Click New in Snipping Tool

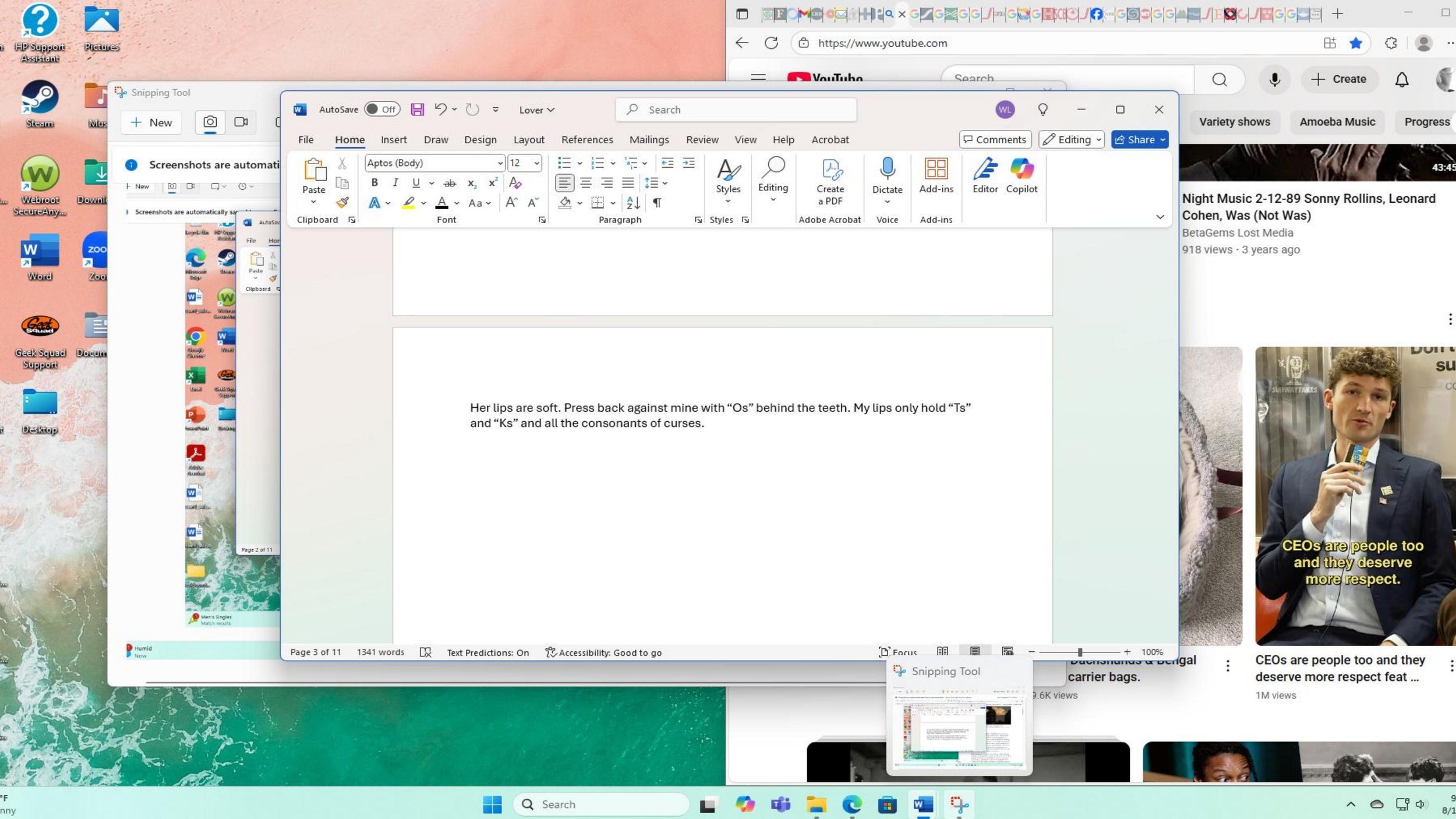pyautogui.click(x=151, y=122)
